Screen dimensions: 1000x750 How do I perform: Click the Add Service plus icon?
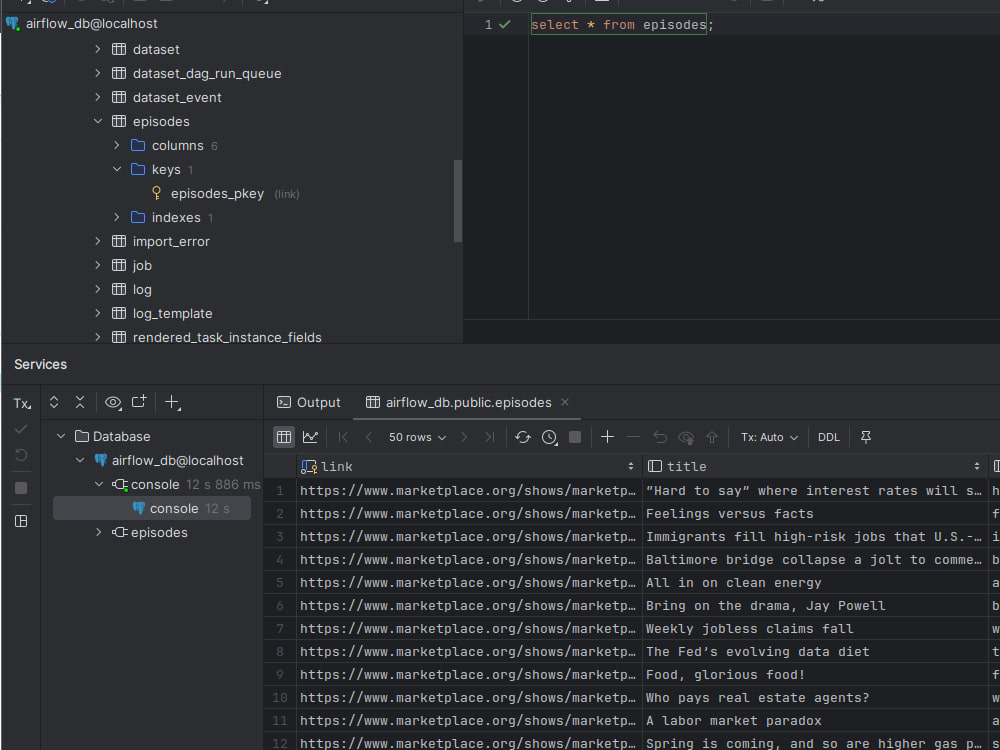[x=172, y=402]
